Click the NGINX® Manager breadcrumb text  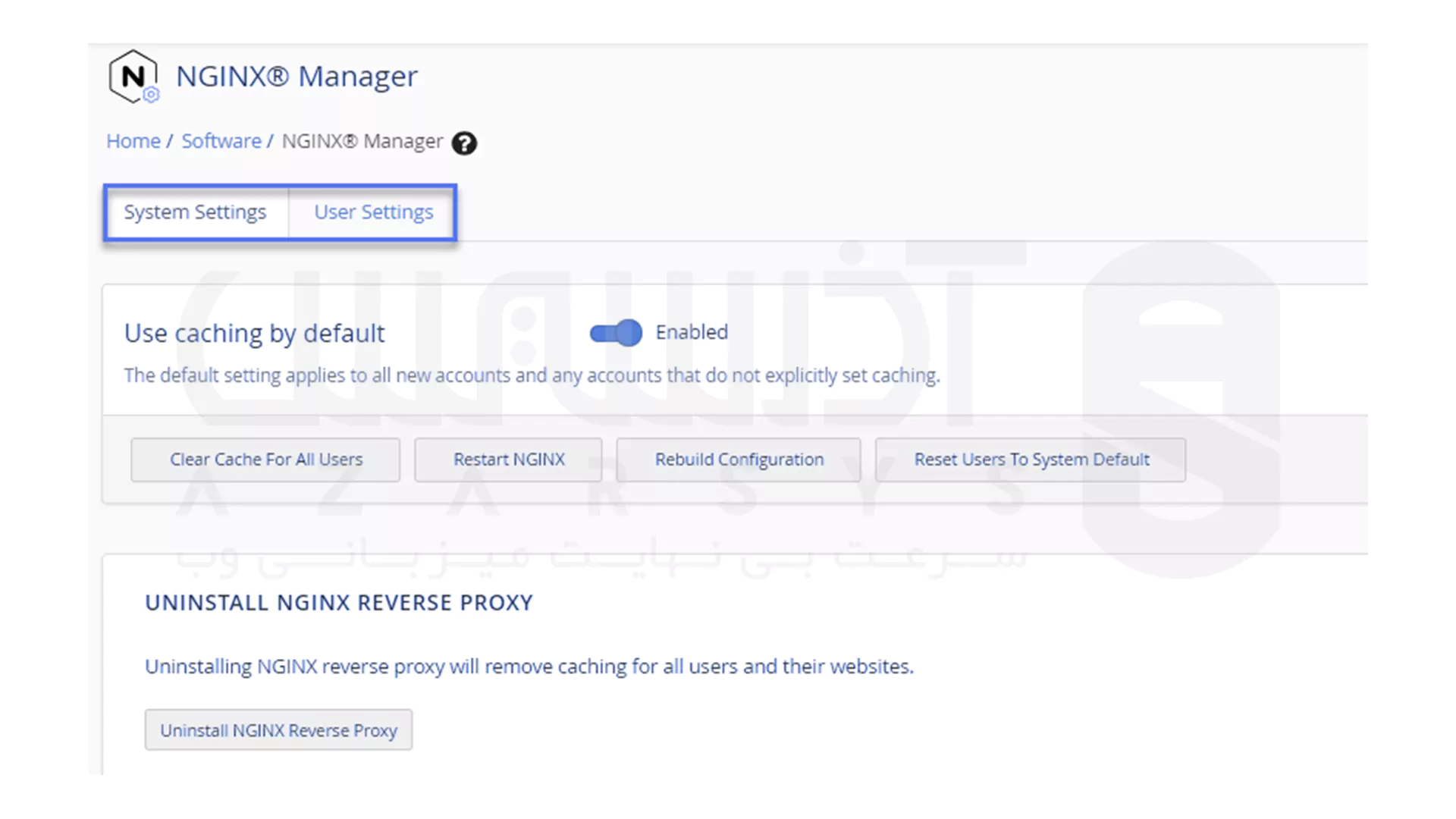[x=362, y=142]
